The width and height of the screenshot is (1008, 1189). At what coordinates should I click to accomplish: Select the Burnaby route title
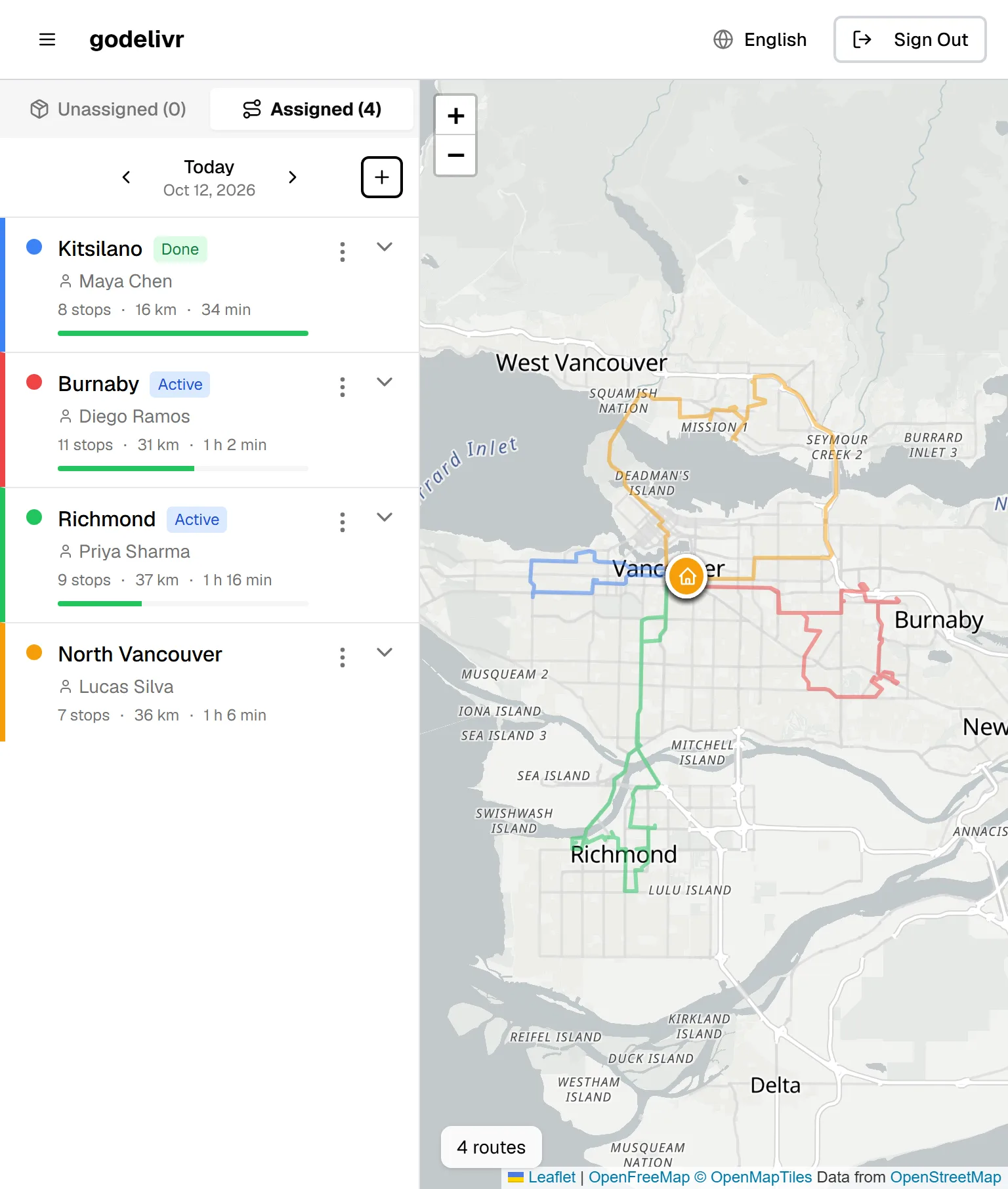pyautogui.click(x=98, y=384)
